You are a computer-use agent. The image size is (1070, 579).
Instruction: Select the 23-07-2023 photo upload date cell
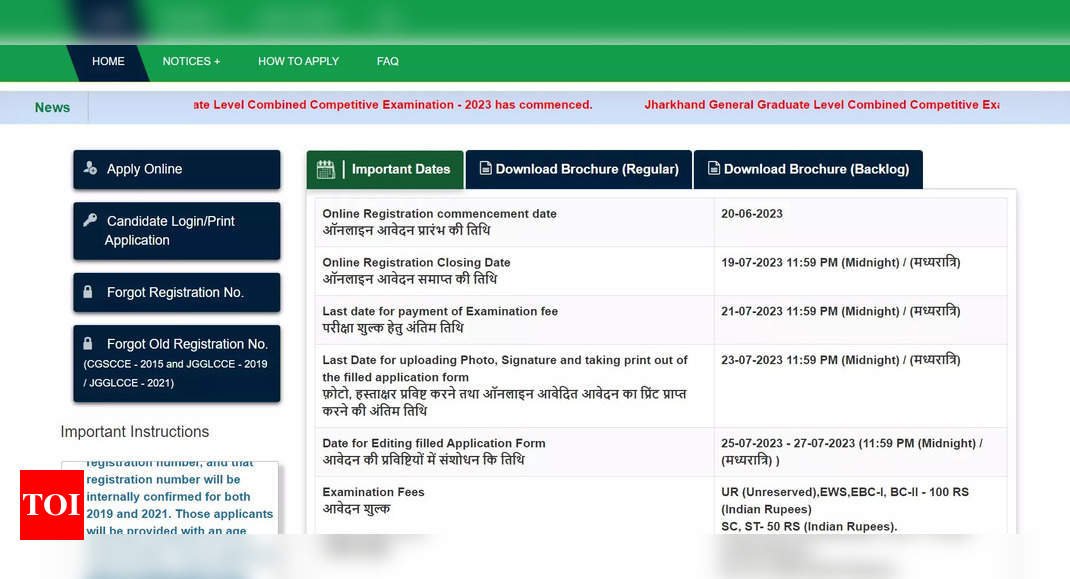861,386
